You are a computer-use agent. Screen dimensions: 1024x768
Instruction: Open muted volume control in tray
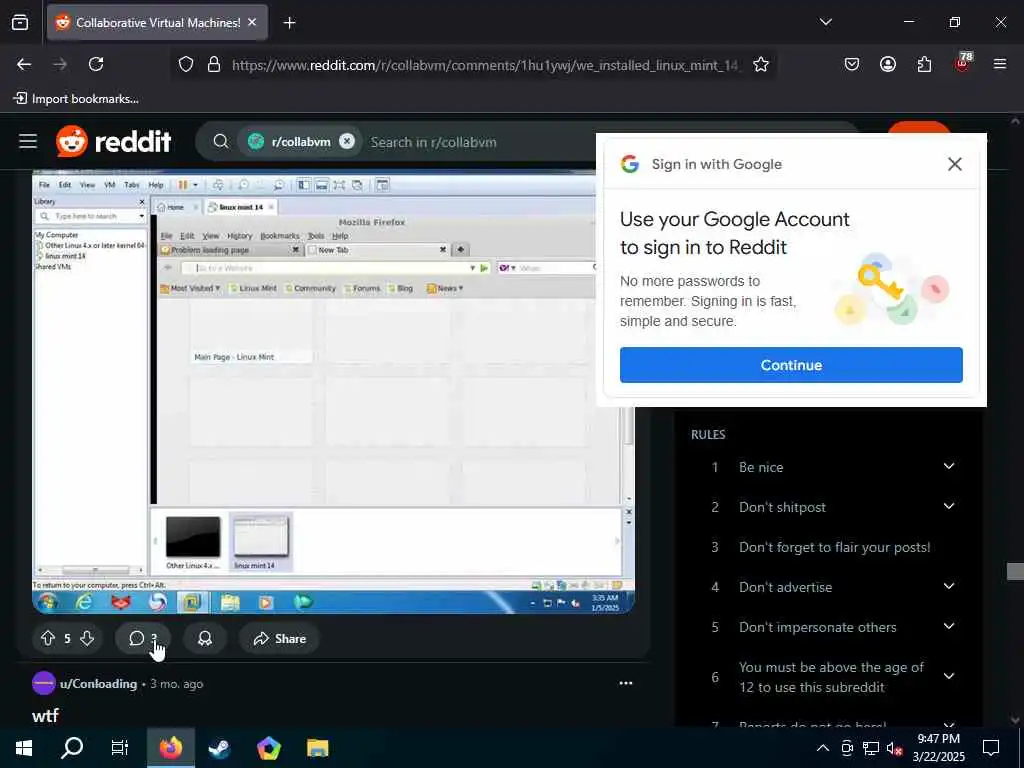click(894, 748)
